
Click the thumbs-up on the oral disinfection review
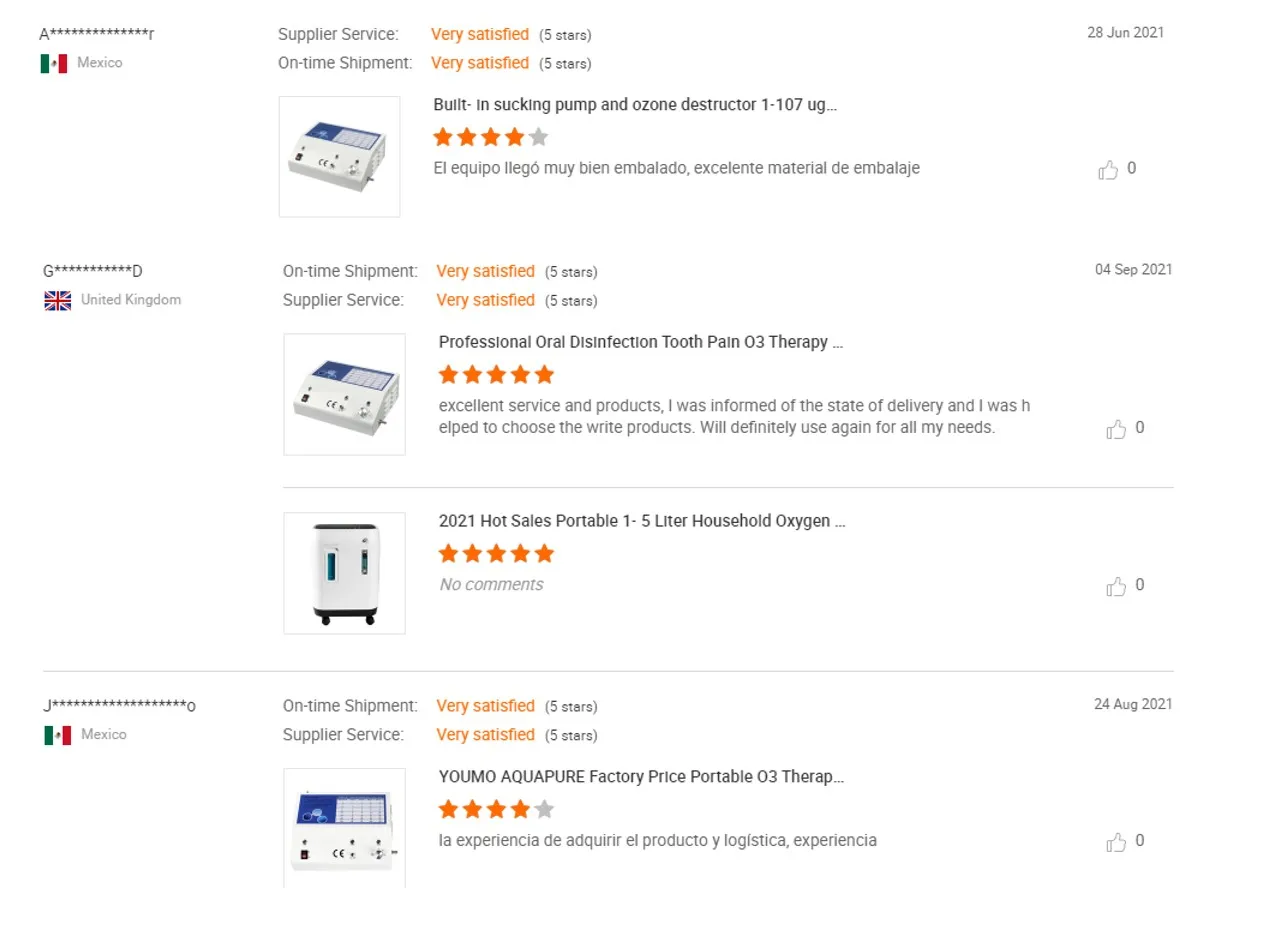tap(1116, 428)
